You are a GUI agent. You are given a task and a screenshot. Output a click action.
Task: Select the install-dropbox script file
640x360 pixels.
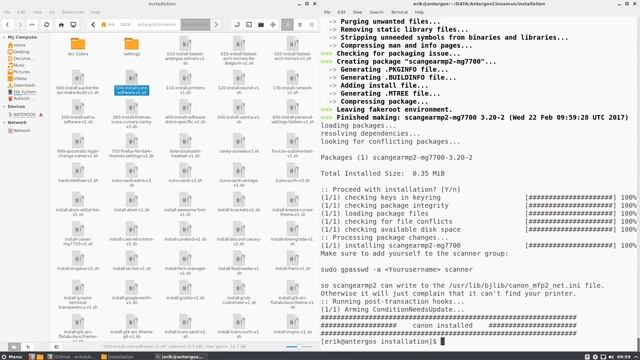click(78, 261)
